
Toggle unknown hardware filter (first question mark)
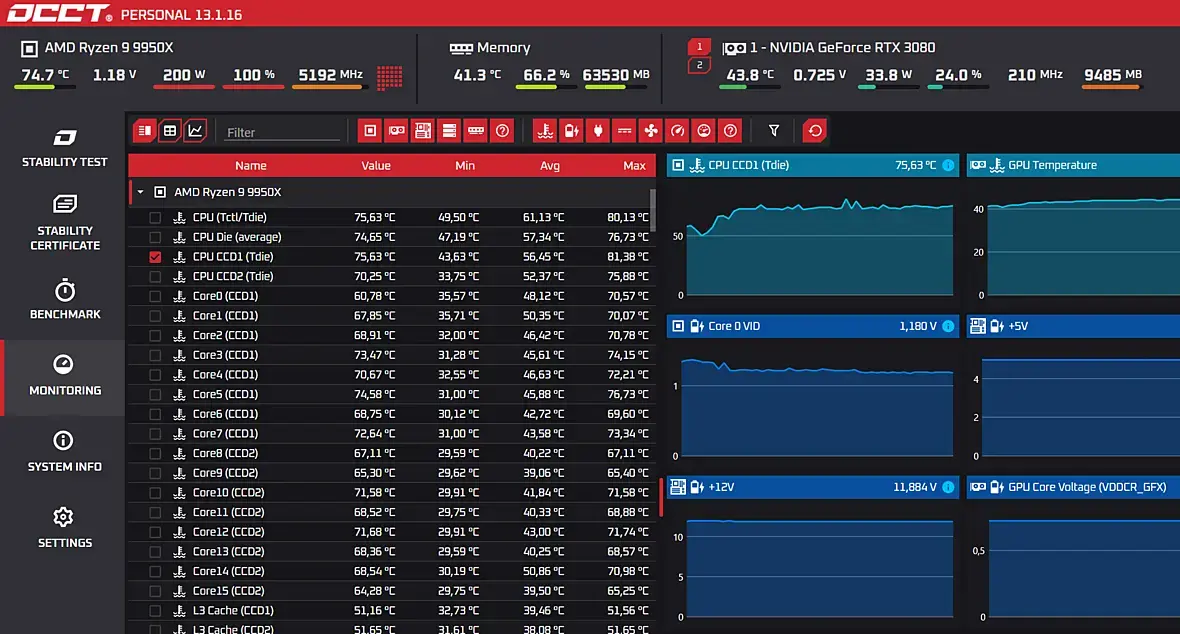(502, 131)
